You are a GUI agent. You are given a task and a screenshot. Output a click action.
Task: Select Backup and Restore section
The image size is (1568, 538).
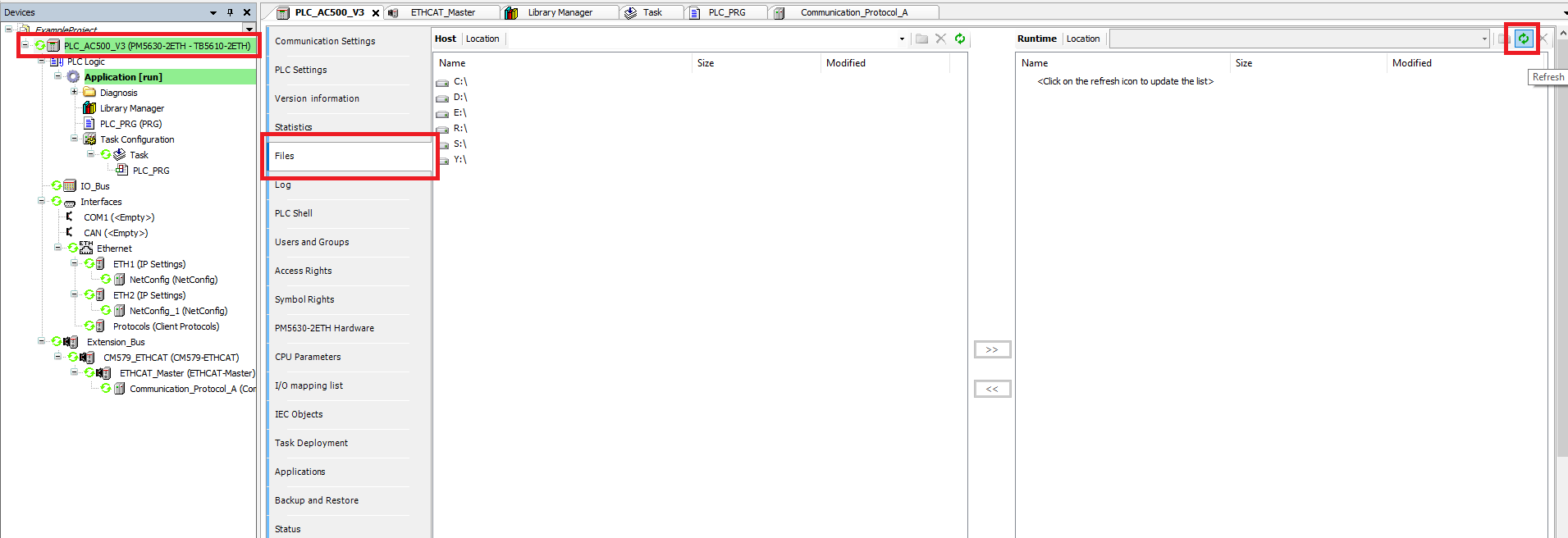point(316,500)
